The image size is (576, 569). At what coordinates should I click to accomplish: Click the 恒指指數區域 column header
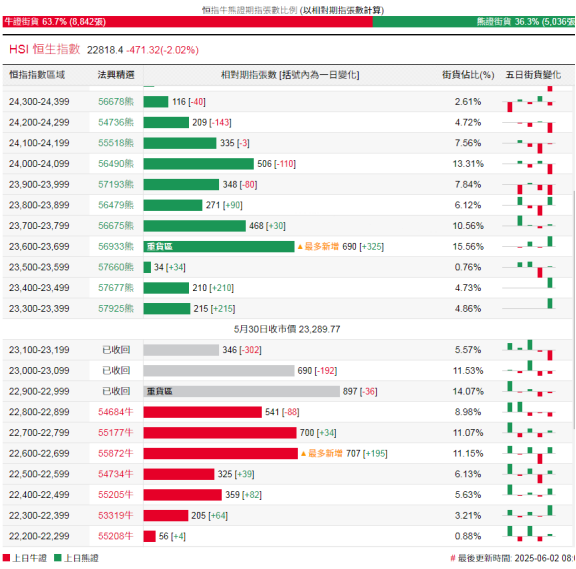(37, 75)
